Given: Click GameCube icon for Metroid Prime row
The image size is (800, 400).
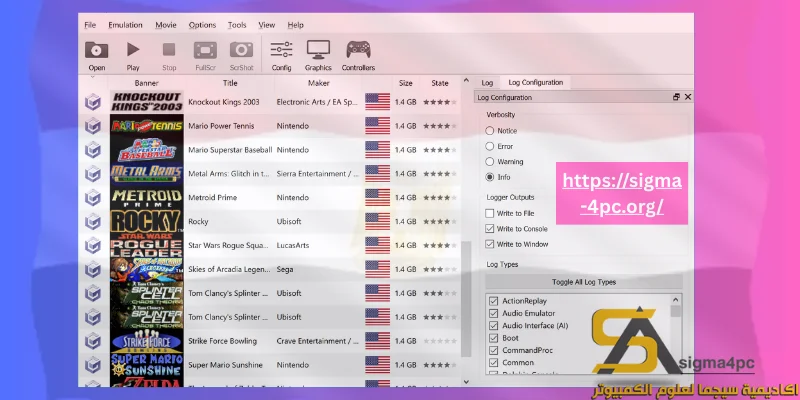Looking at the screenshot, I should (92, 197).
